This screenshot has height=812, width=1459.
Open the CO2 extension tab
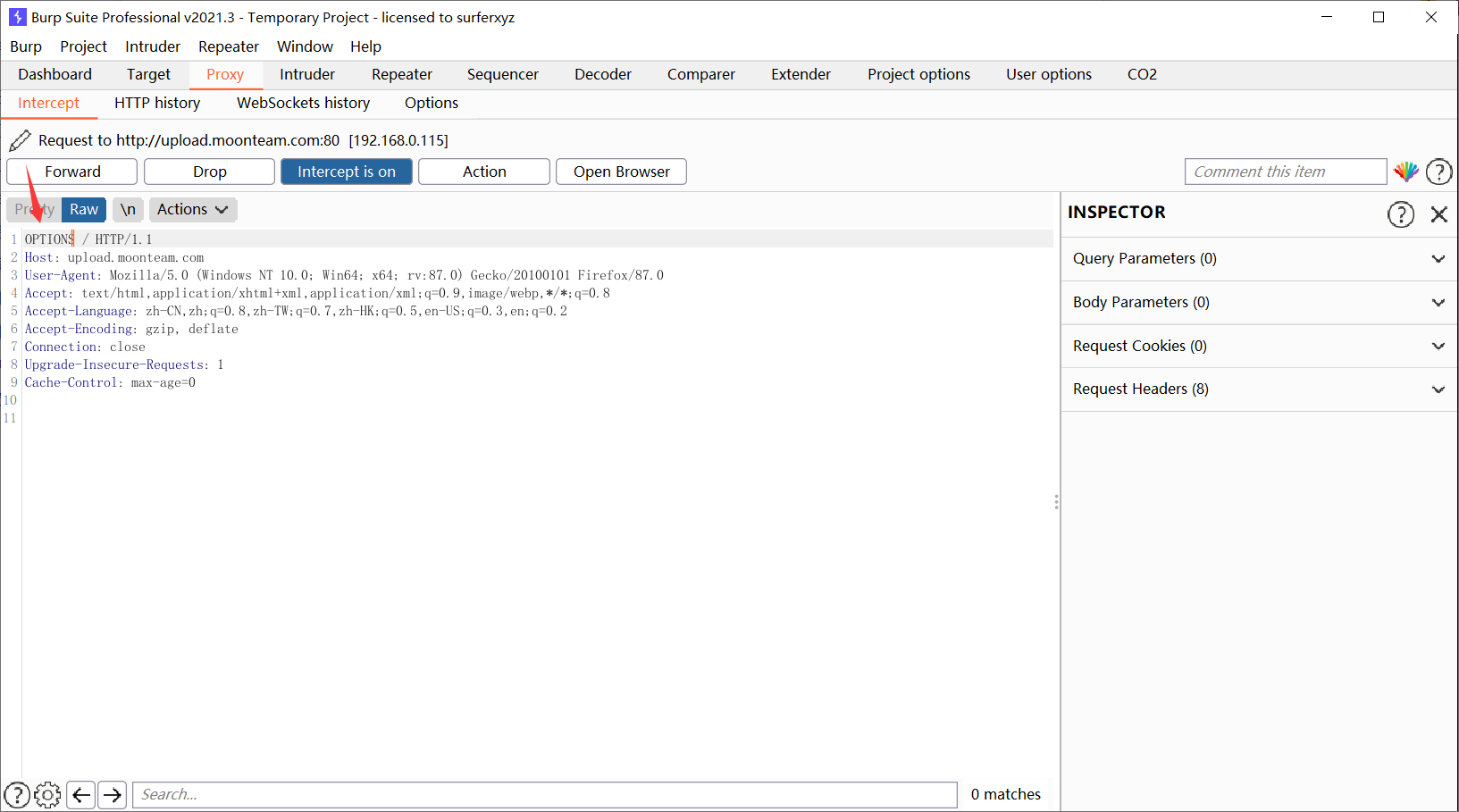point(1142,74)
